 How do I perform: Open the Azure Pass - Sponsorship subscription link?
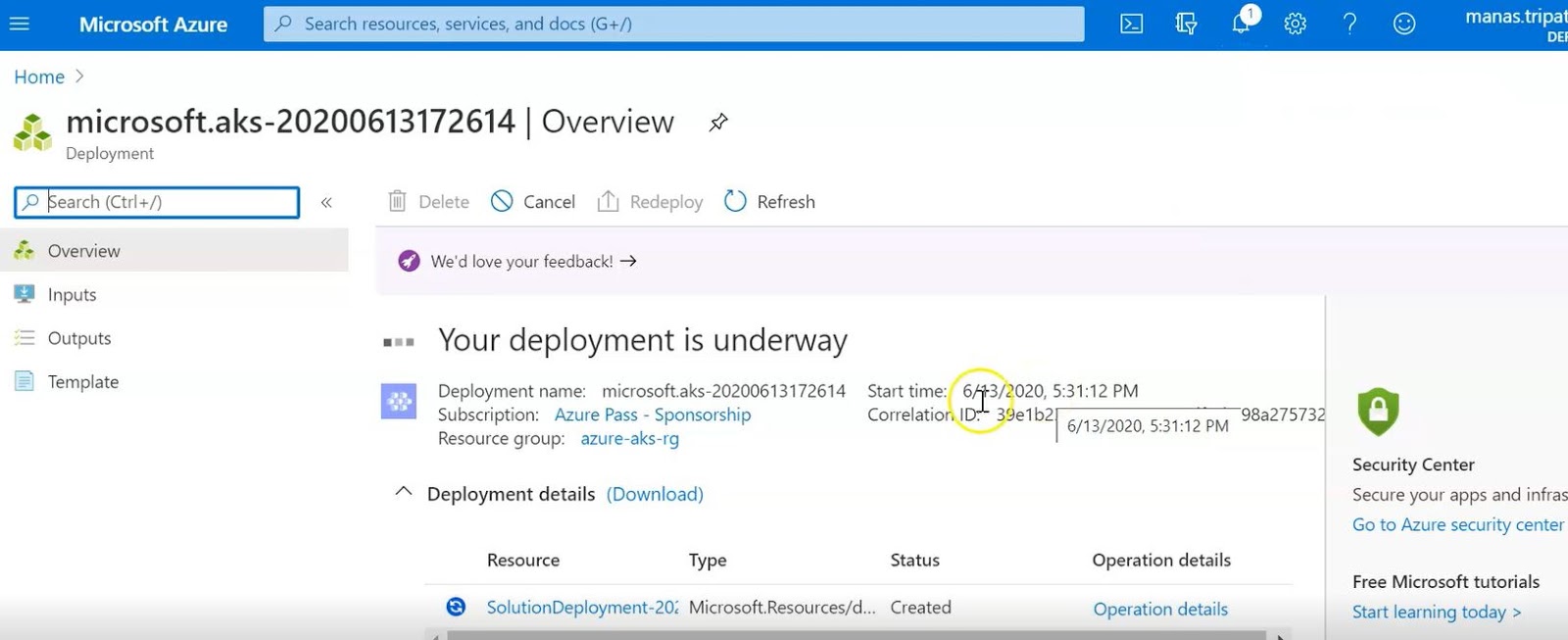(x=653, y=415)
